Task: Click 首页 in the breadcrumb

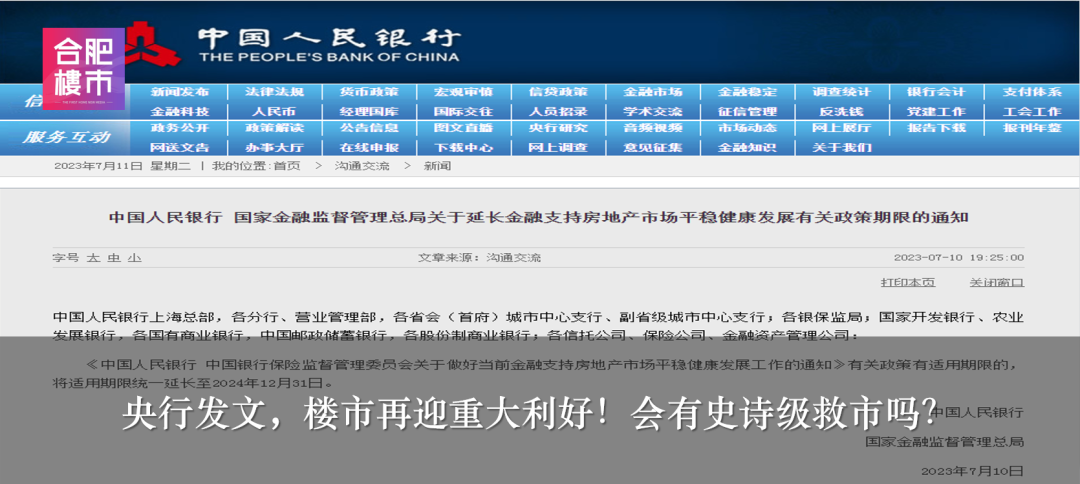Action: click(287, 166)
